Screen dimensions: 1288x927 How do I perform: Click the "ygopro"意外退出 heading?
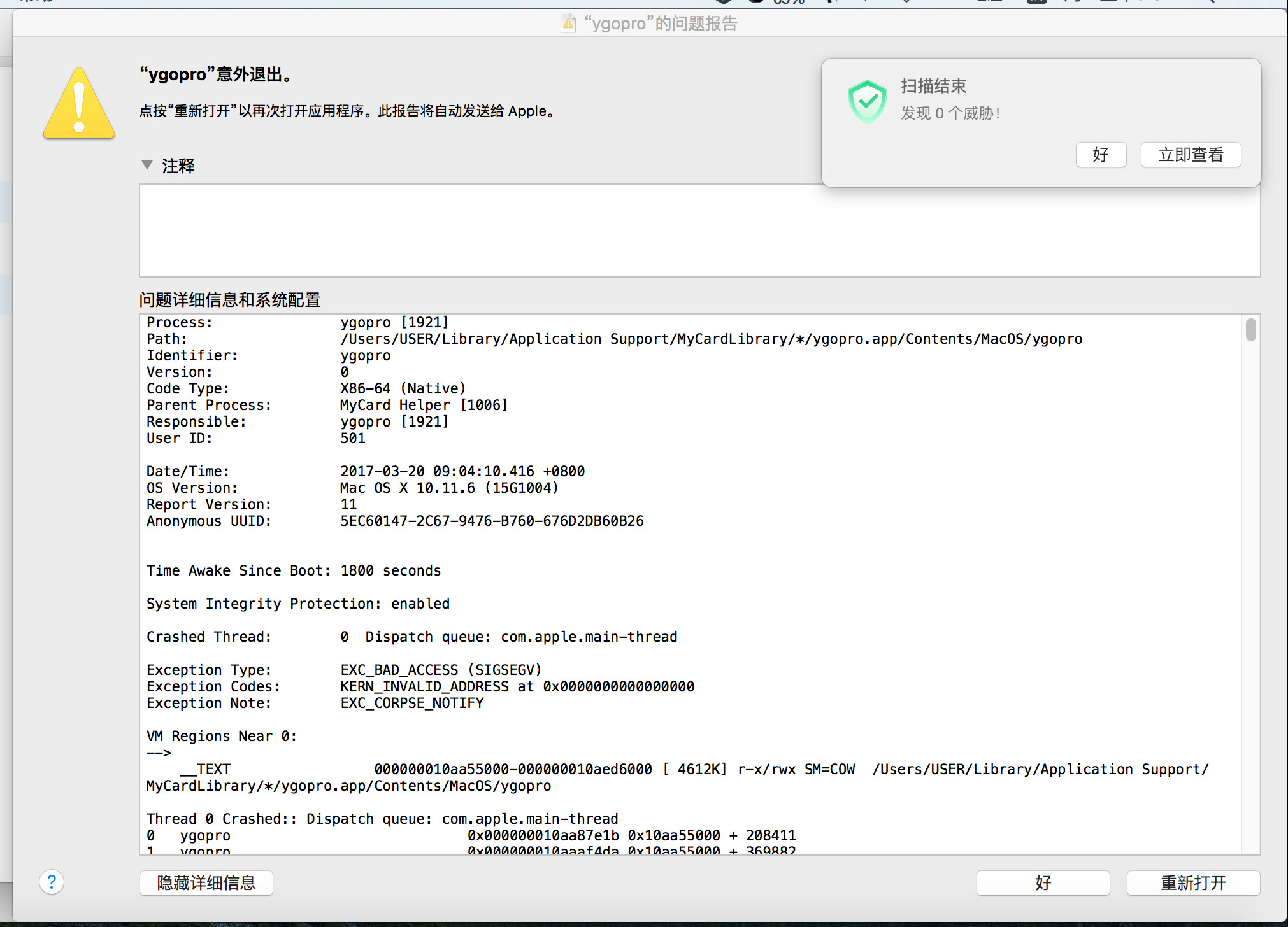point(217,74)
